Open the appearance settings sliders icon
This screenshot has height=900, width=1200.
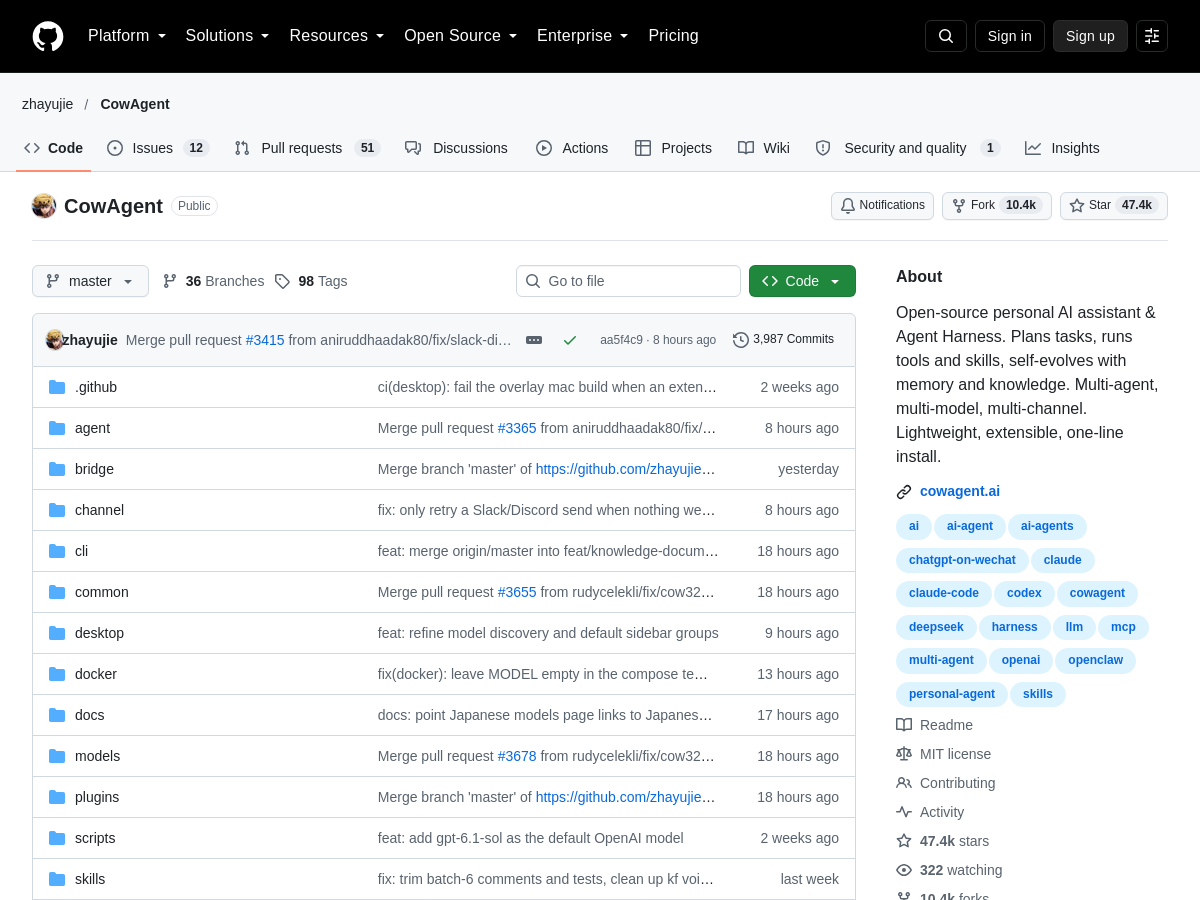[x=1152, y=36]
